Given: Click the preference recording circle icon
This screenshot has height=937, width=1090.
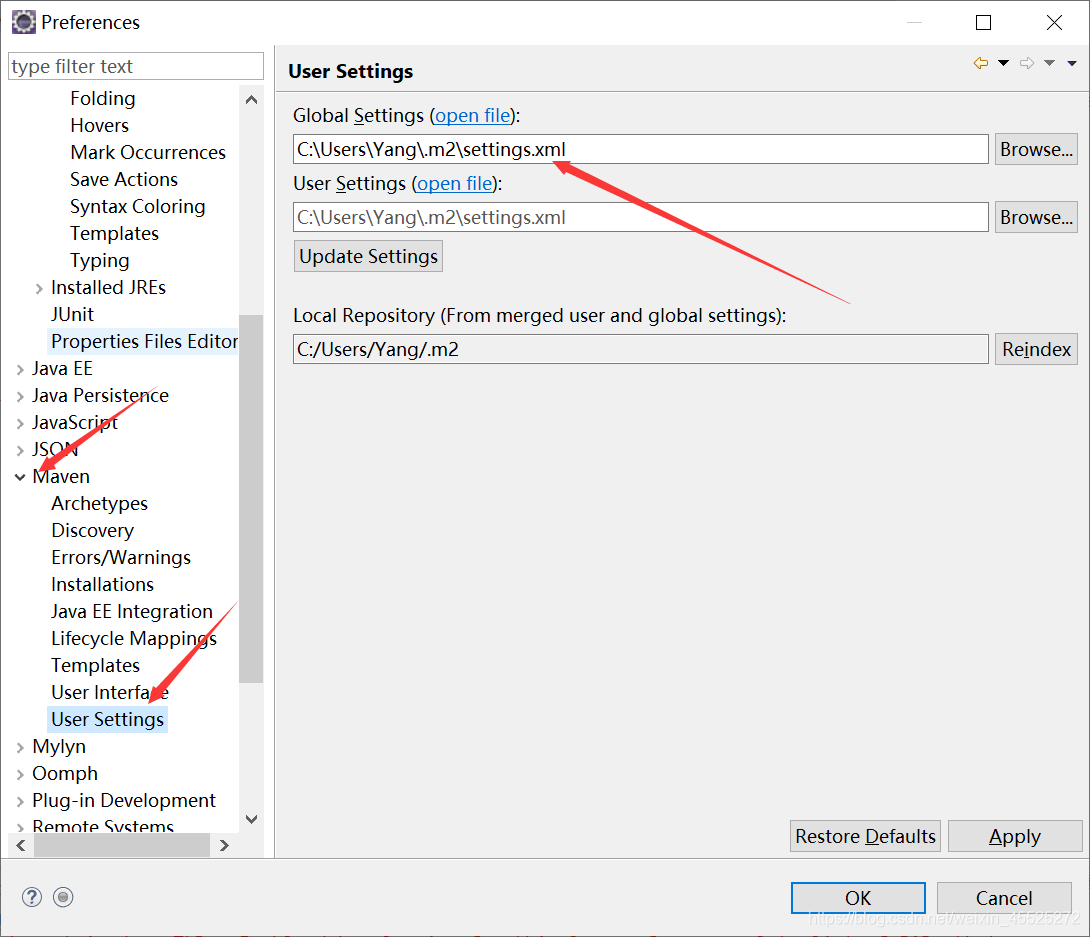Looking at the screenshot, I should [64, 897].
